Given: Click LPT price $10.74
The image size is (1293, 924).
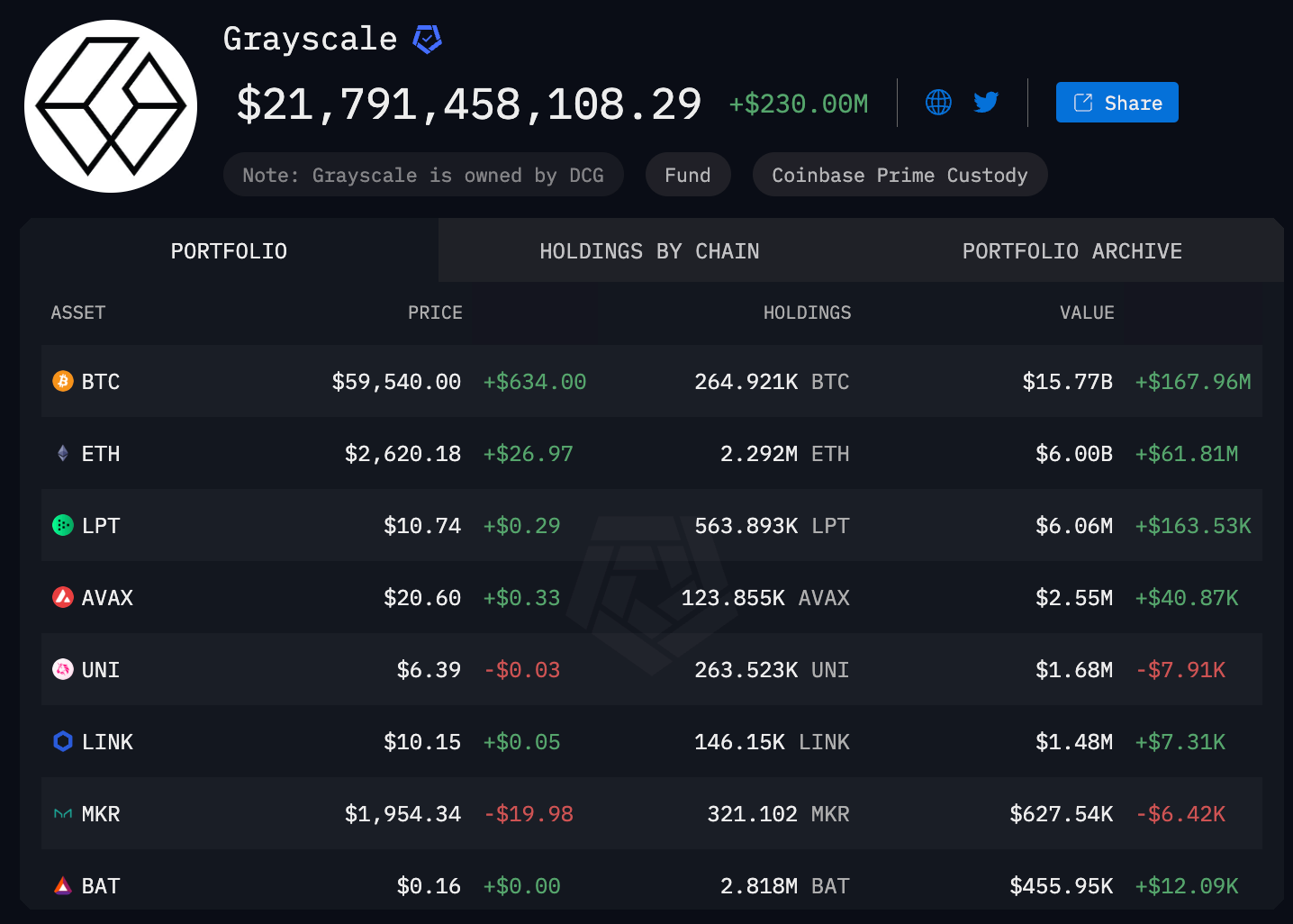Looking at the screenshot, I should tap(422, 526).
